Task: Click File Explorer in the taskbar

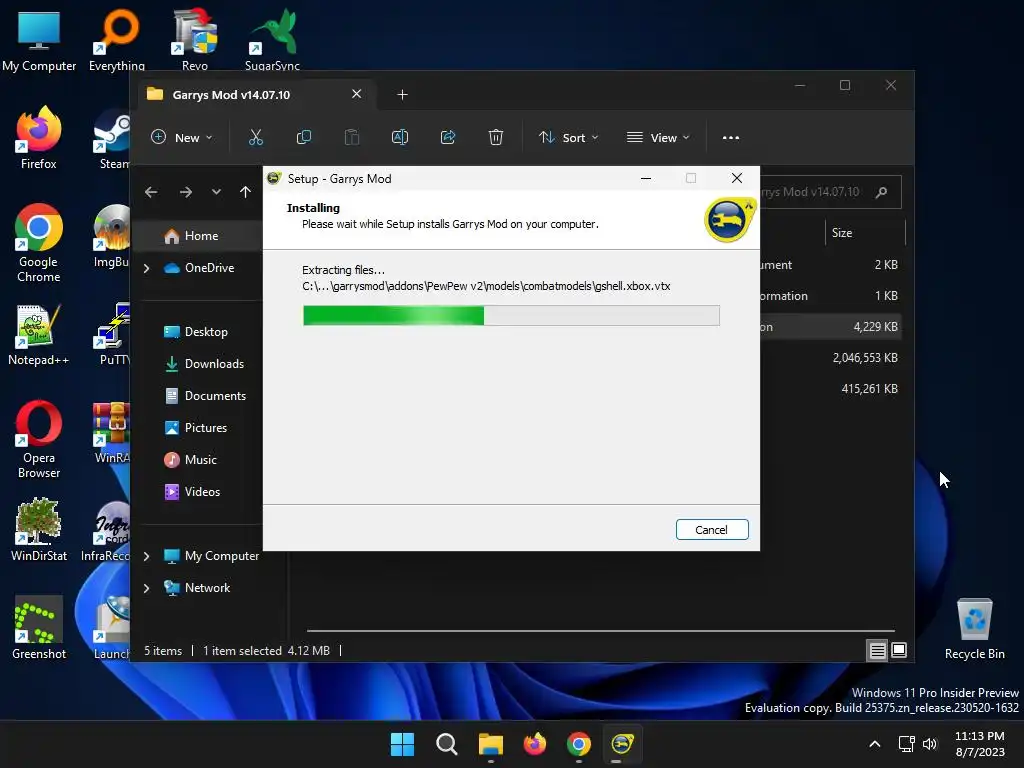Action: tap(490, 744)
